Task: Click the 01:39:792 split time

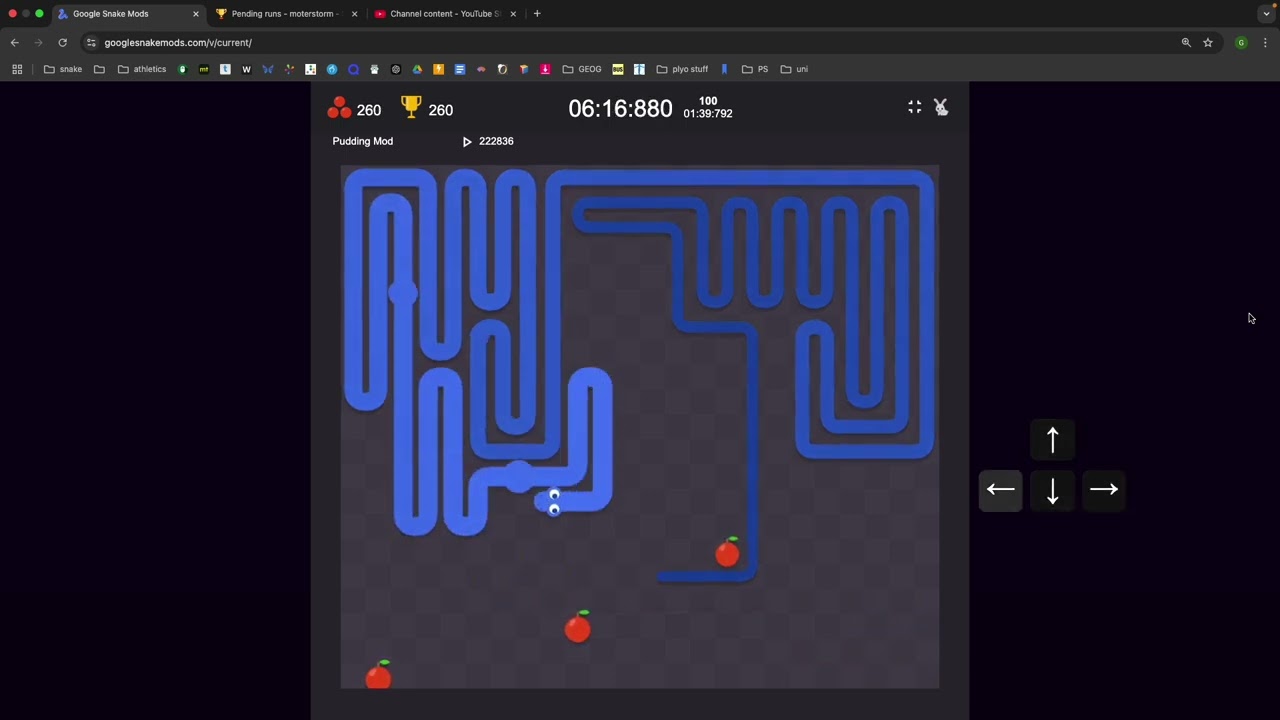Action: pyautogui.click(x=708, y=114)
